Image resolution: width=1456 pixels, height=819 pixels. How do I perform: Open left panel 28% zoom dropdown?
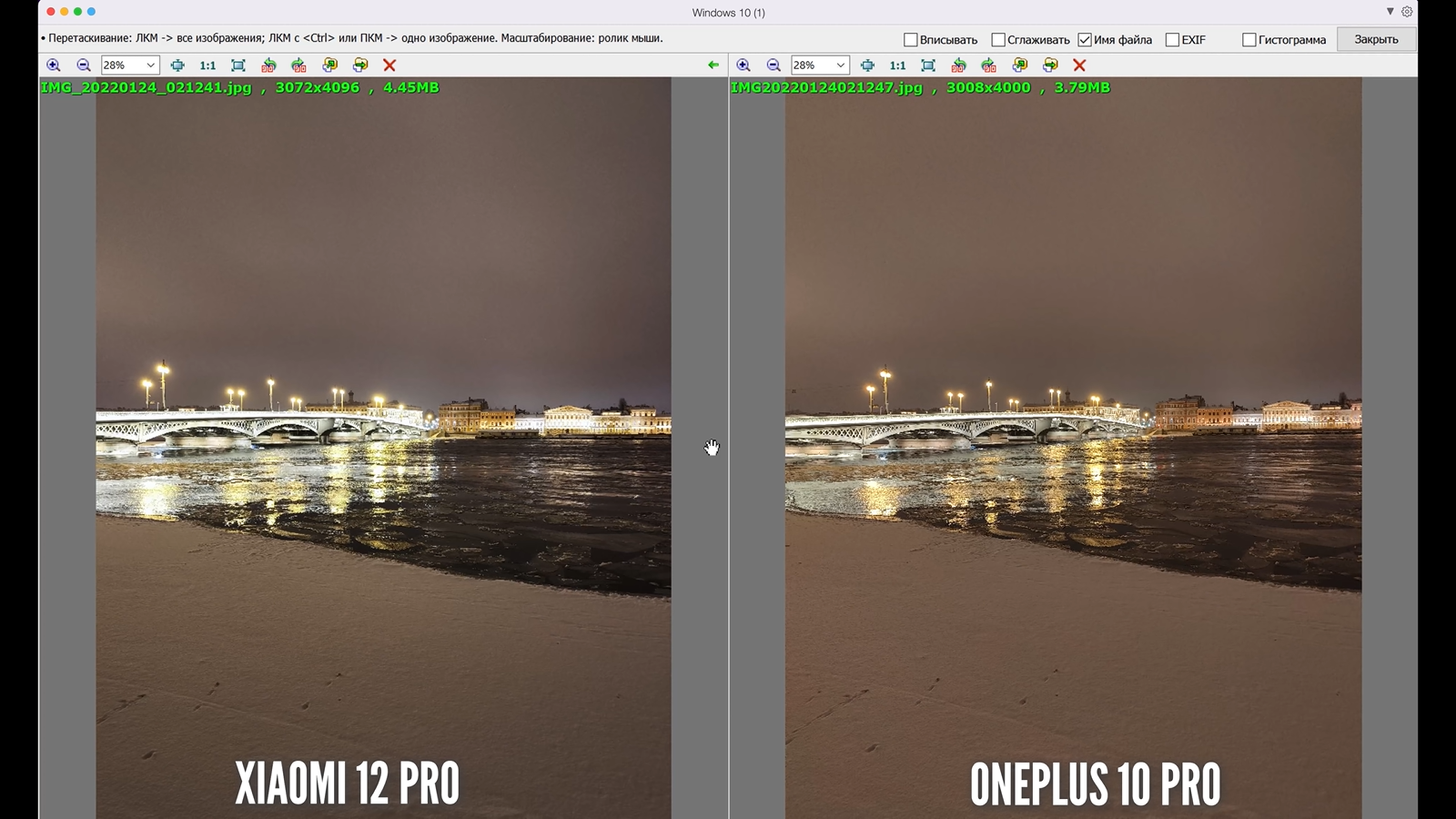coord(150,66)
